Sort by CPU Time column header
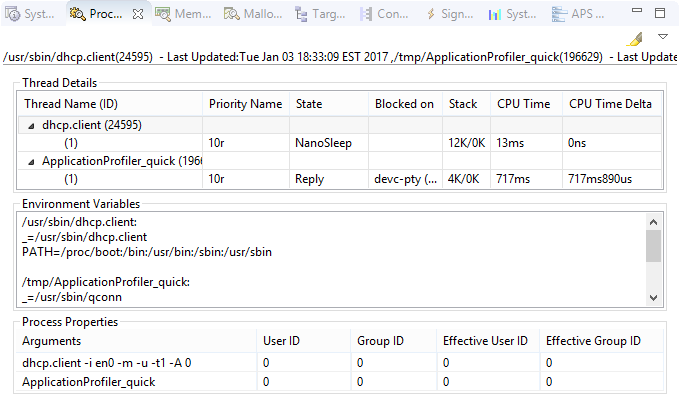Screen dimensions: 680x402 point(523,104)
